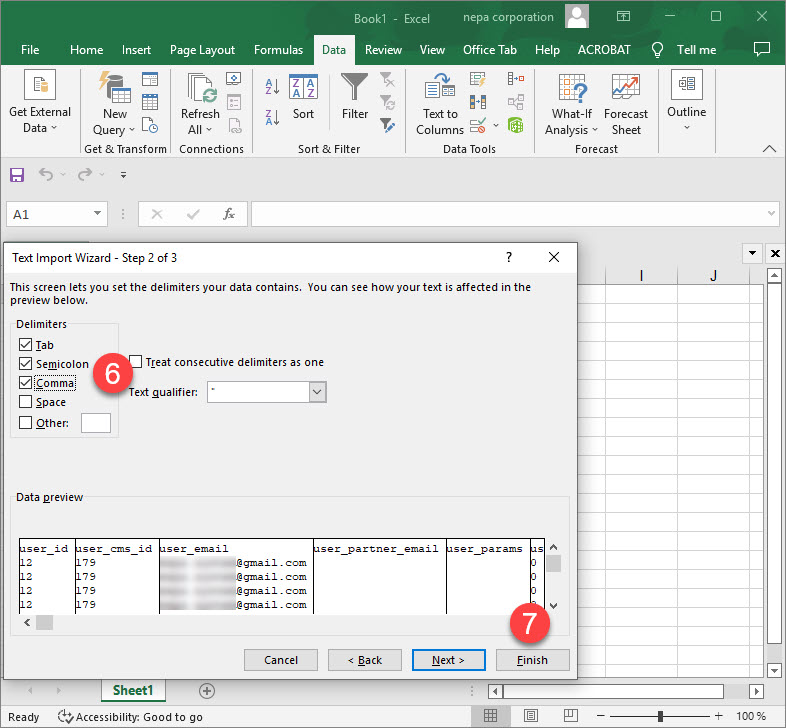Click the Redo arrow icon
This screenshot has height=728, width=786.
[85, 174]
